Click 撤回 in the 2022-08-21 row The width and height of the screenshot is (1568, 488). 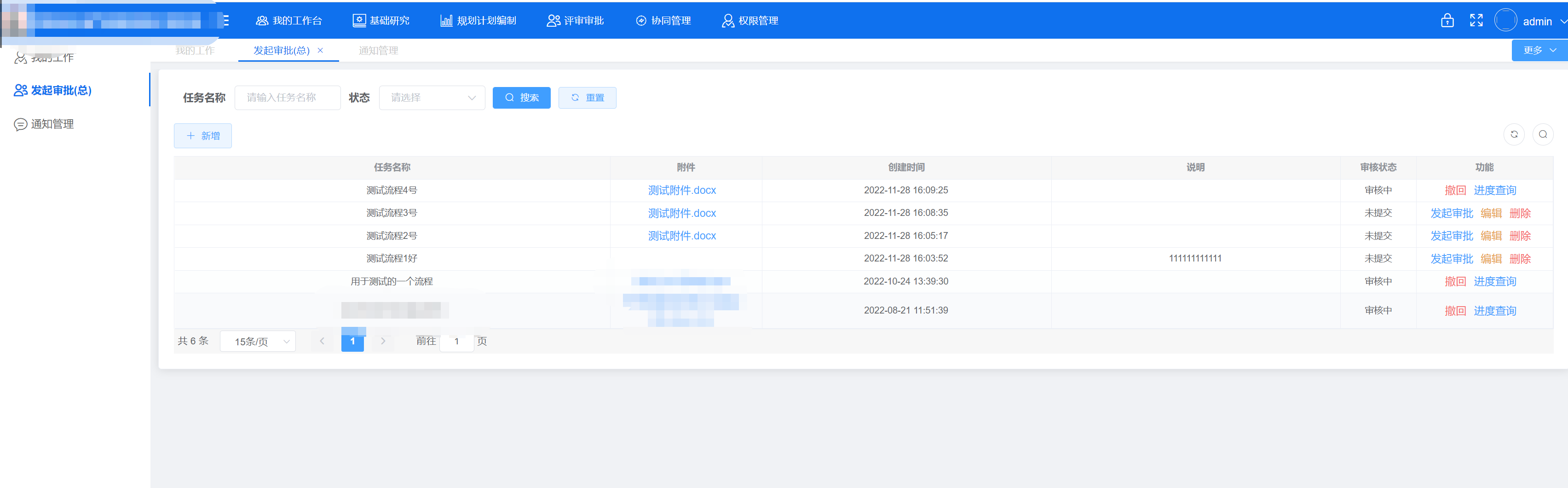tap(1455, 311)
